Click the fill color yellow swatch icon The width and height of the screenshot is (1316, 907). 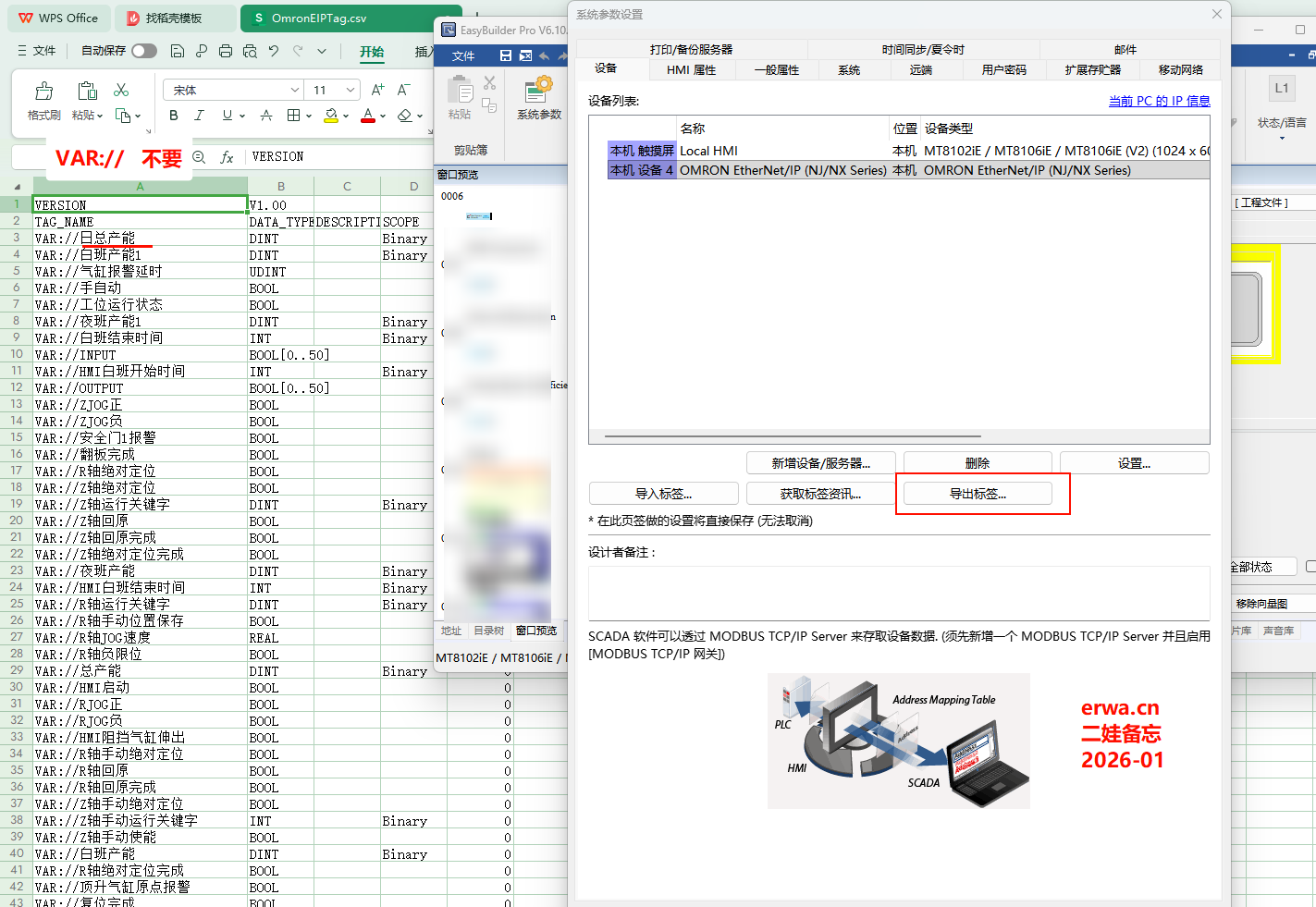tap(331, 116)
